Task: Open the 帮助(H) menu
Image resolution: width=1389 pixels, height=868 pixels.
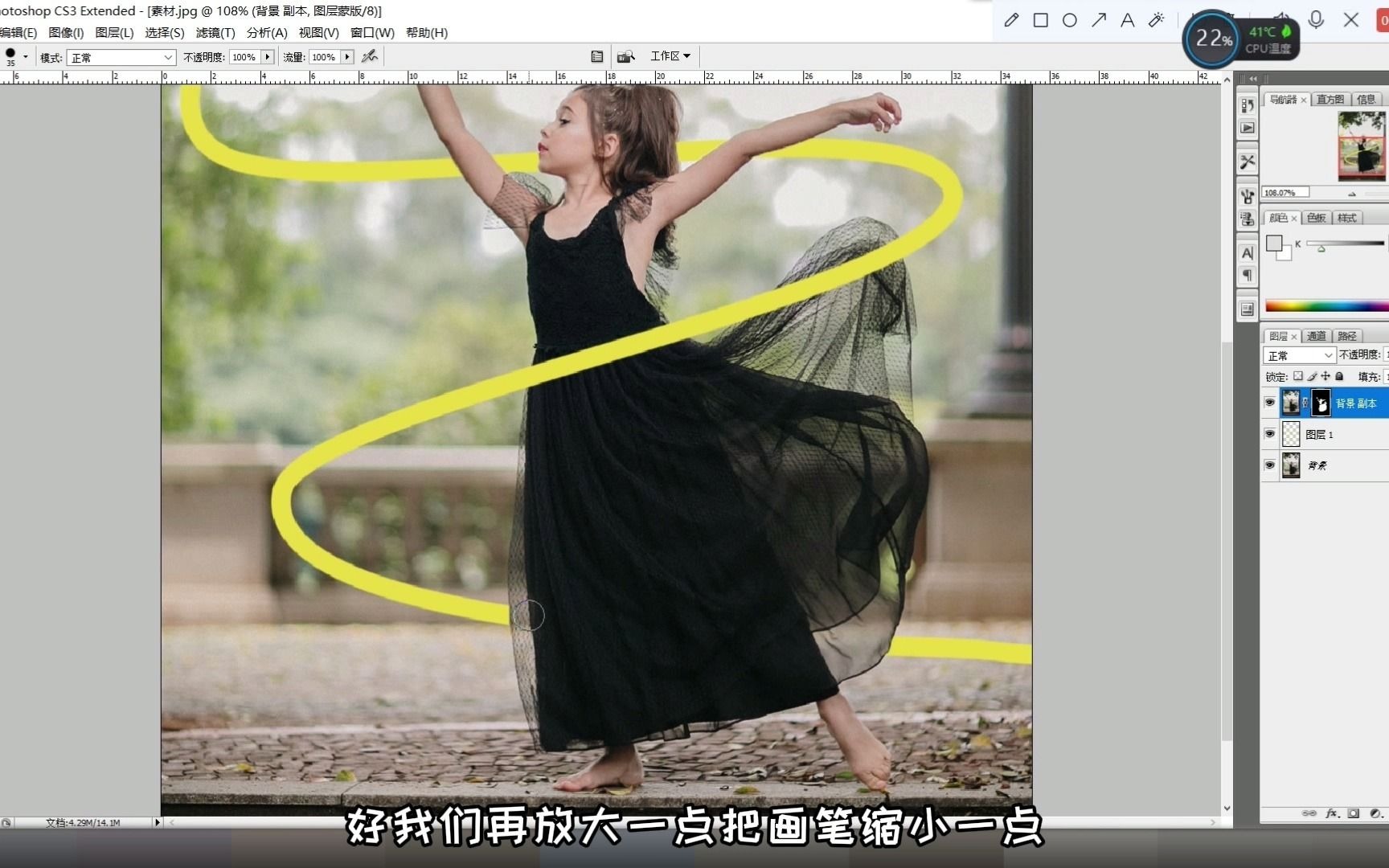Action: tap(427, 33)
